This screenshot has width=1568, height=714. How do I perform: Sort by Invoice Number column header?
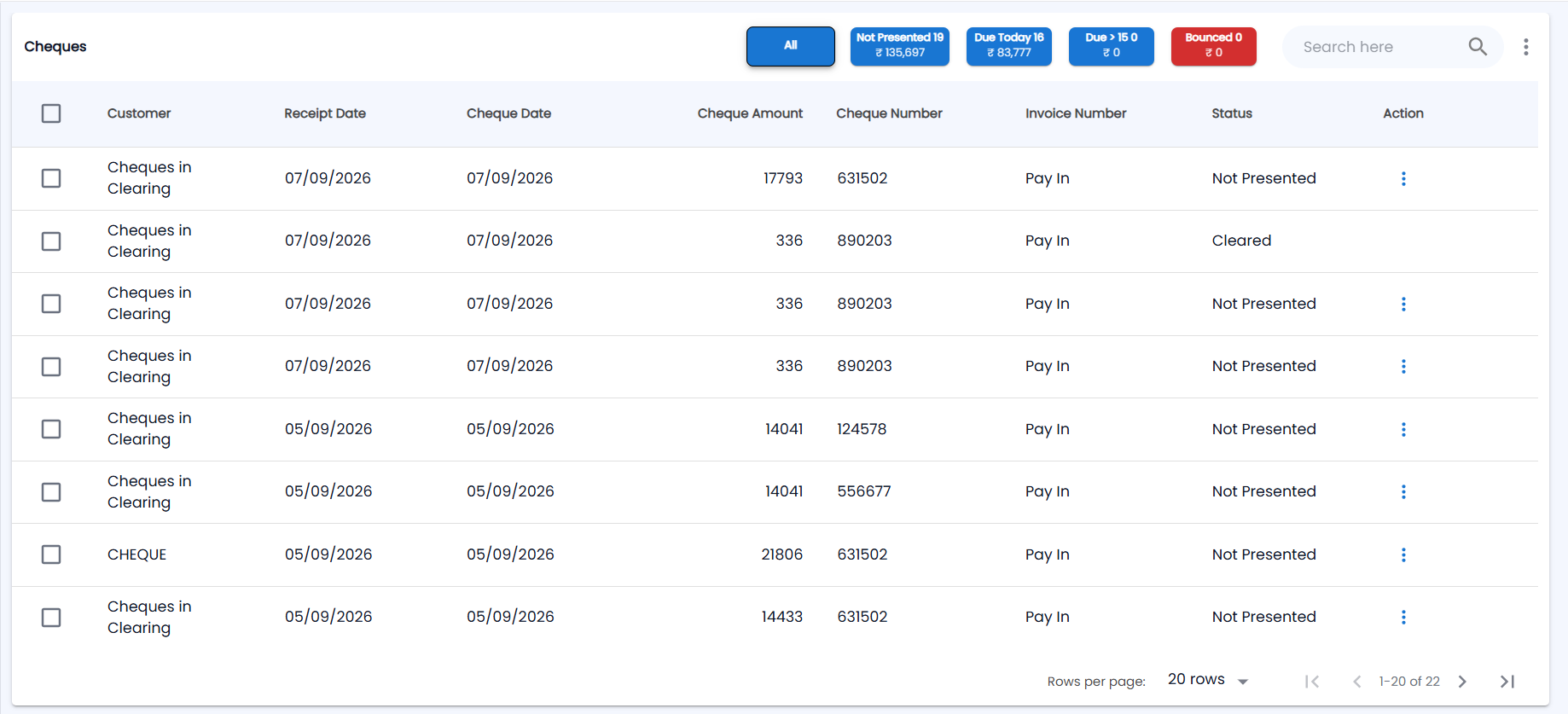[x=1076, y=113]
